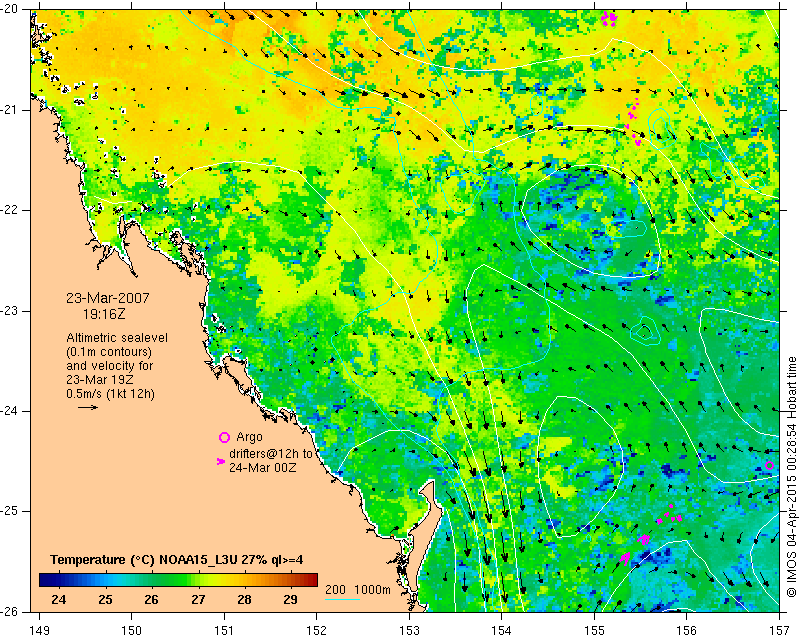Click the '(0.1m contours)' text line

(109, 352)
